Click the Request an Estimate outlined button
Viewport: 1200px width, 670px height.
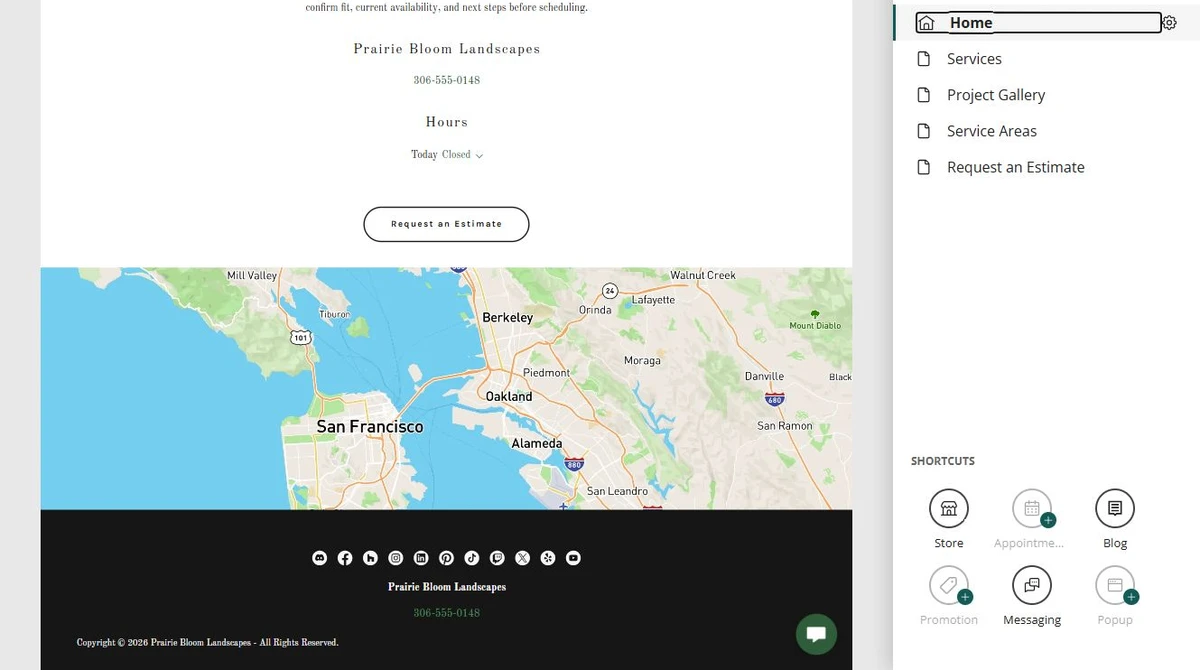click(x=446, y=224)
